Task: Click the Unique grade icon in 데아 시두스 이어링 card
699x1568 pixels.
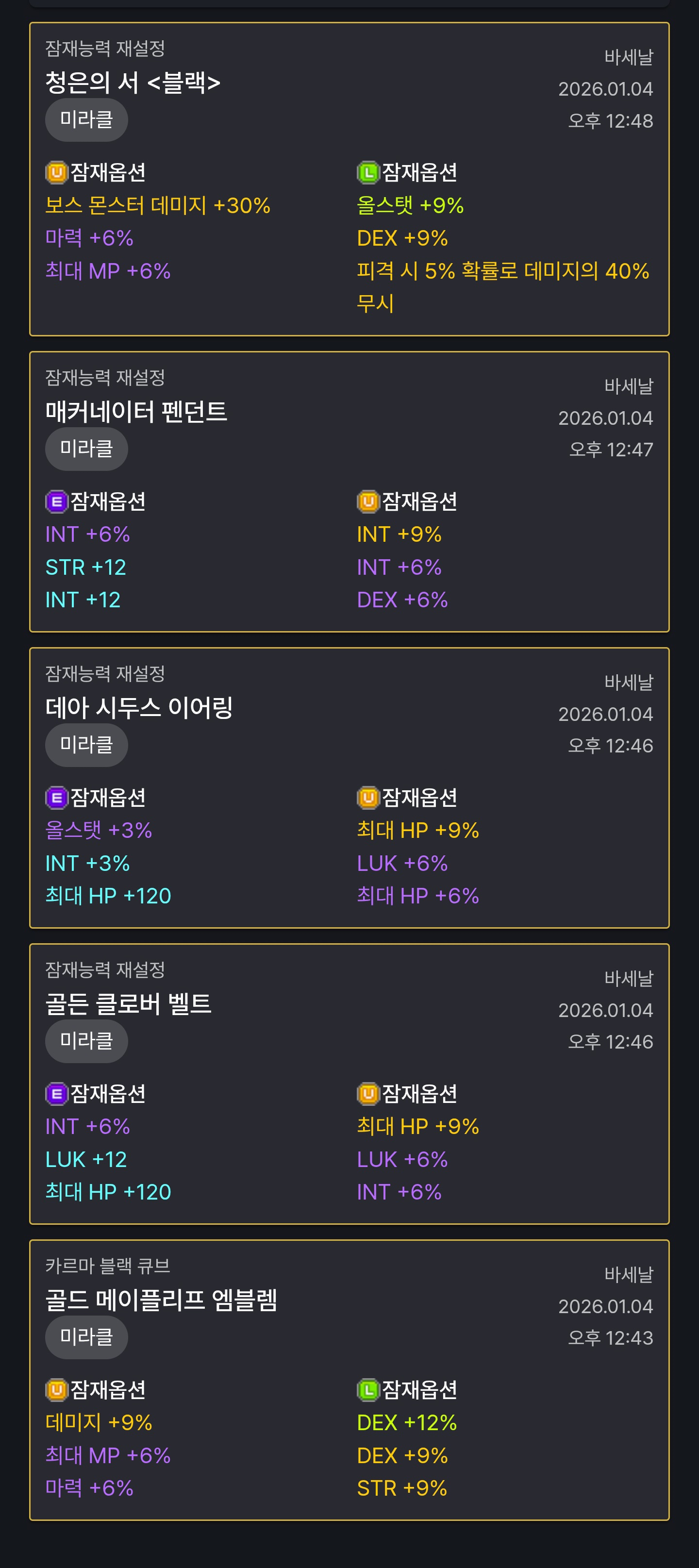Action: coord(368,798)
